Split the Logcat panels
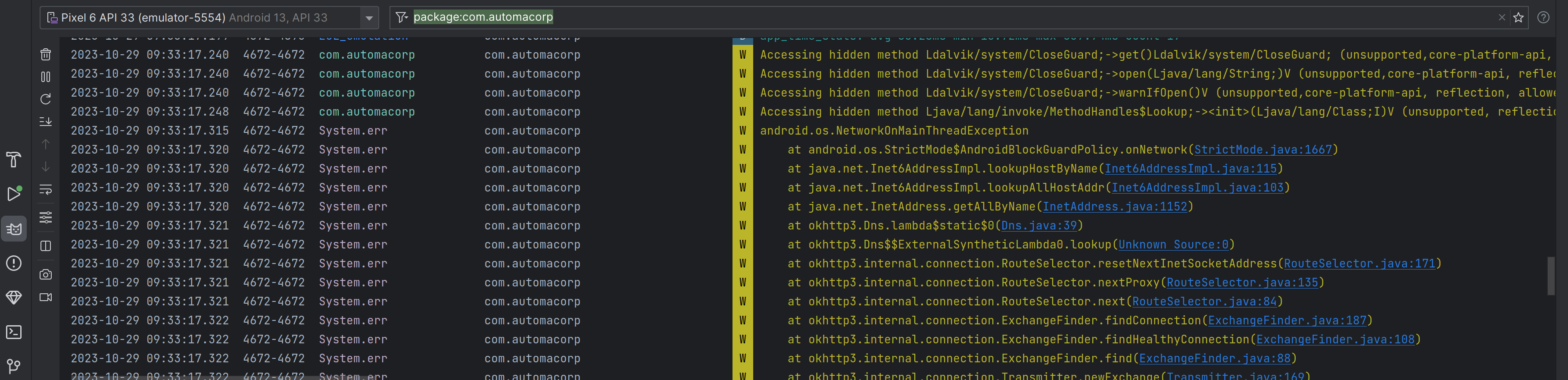This screenshot has width=1568, height=380. point(46,246)
